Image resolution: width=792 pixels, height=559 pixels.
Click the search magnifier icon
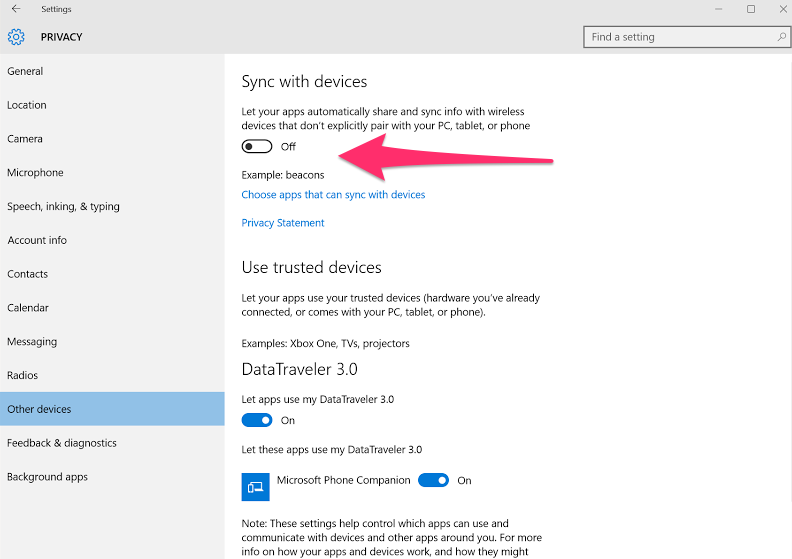pos(781,37)
